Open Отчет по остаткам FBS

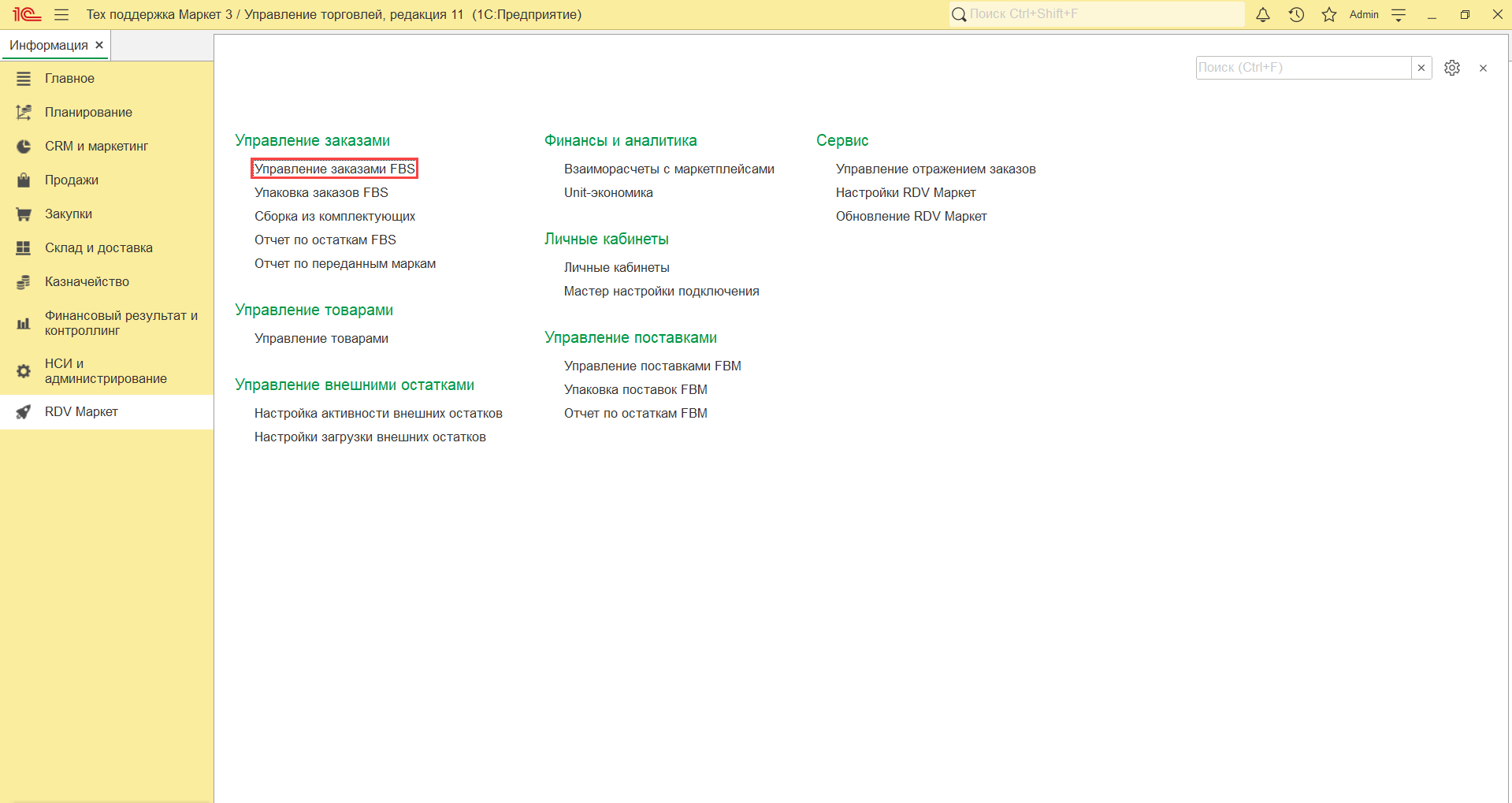(325, 240)
